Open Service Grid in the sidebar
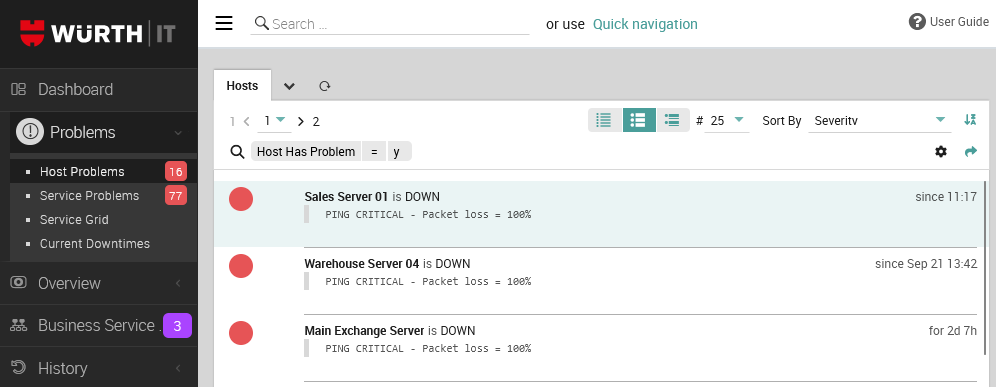Viewport: 996px width, 387px height. 74,219
